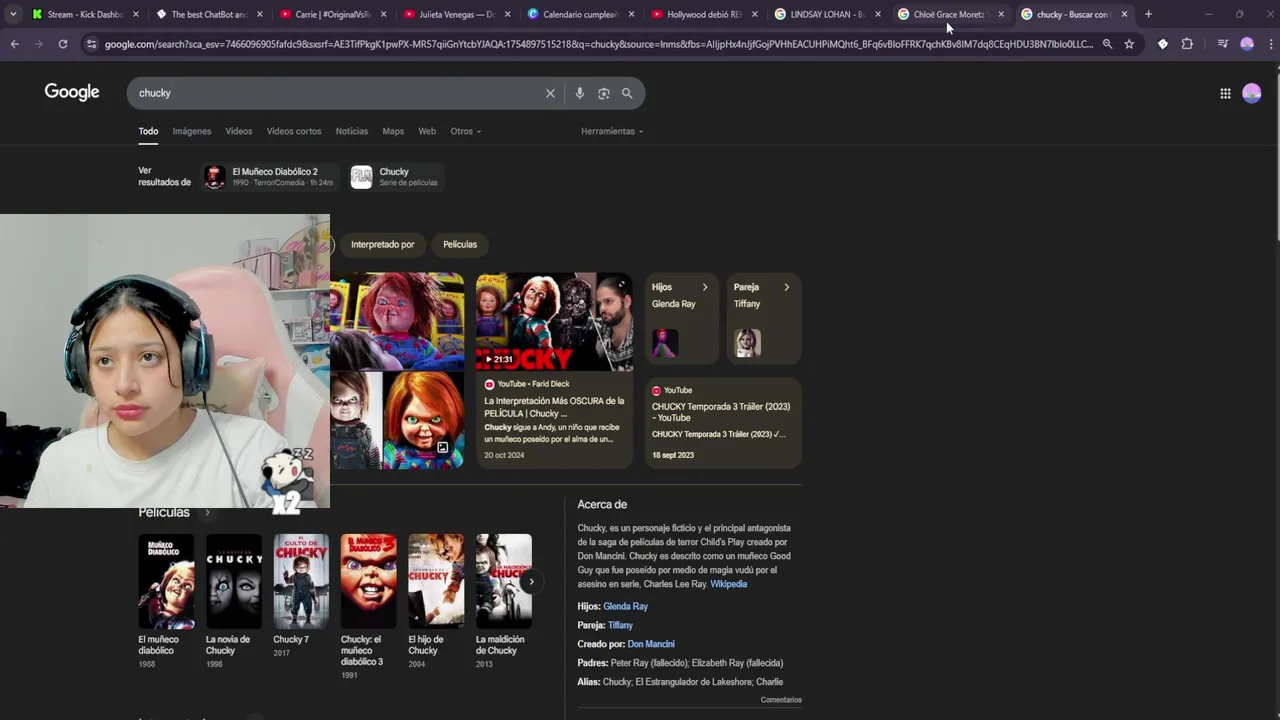Open the Chrome three-dot menu

(1271, 44)
